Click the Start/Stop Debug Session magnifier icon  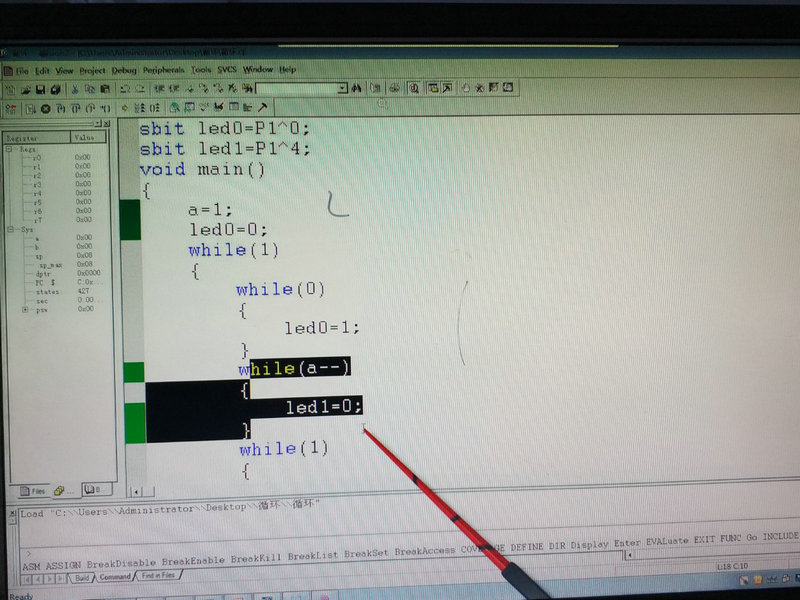414,88
